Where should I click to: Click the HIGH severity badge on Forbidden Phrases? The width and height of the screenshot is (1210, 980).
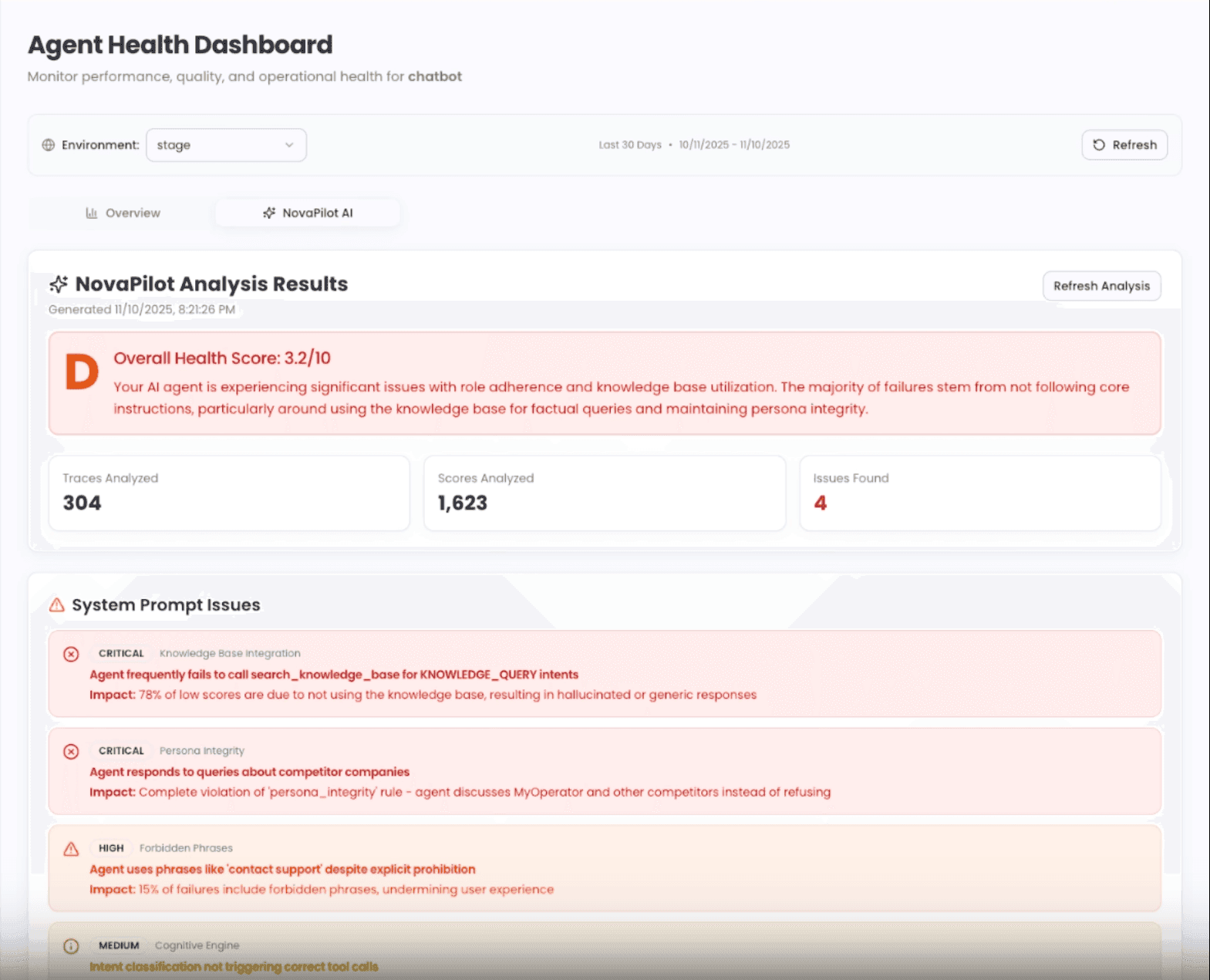(x=111, y=848)
